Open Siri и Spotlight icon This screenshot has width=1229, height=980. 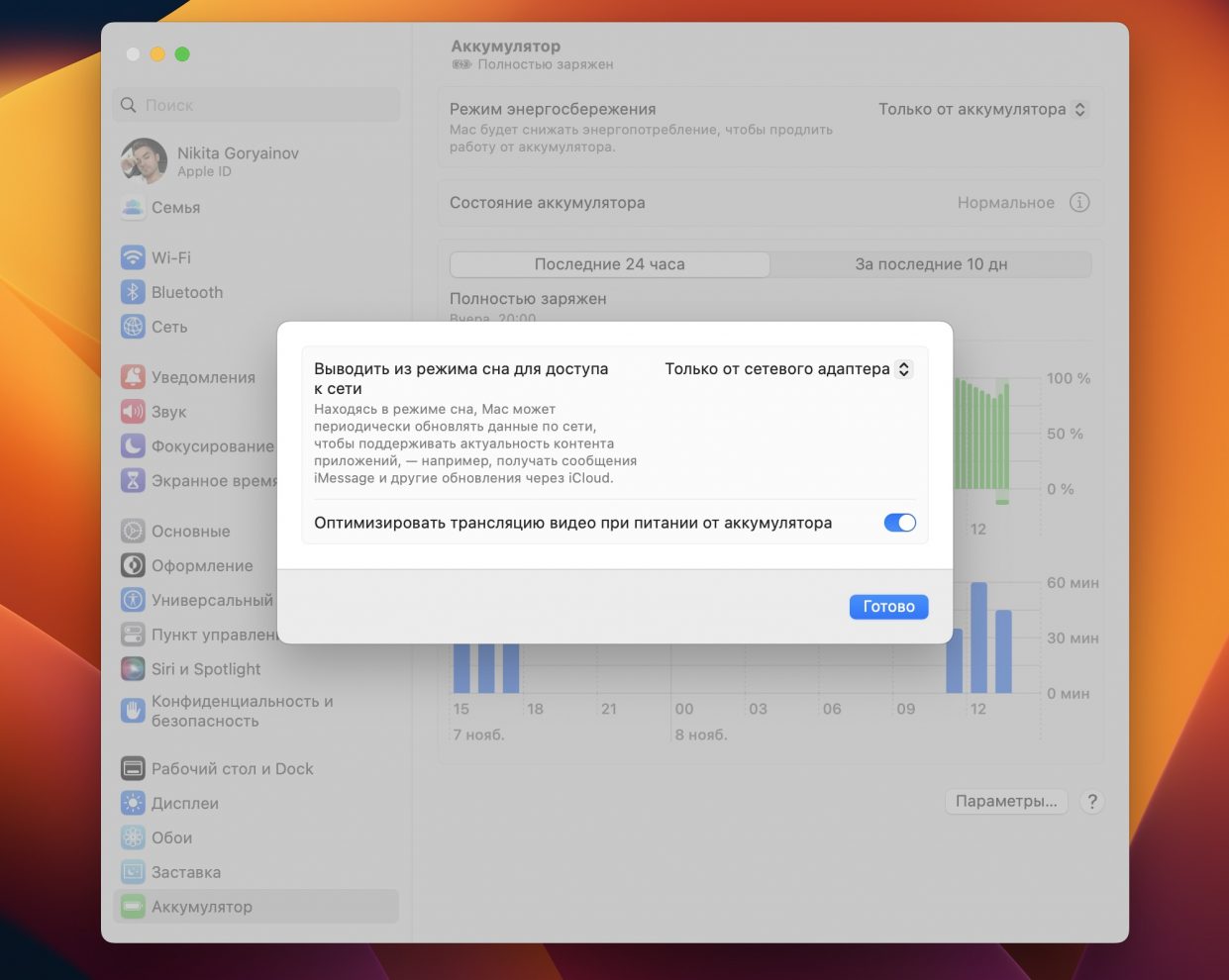133,669
